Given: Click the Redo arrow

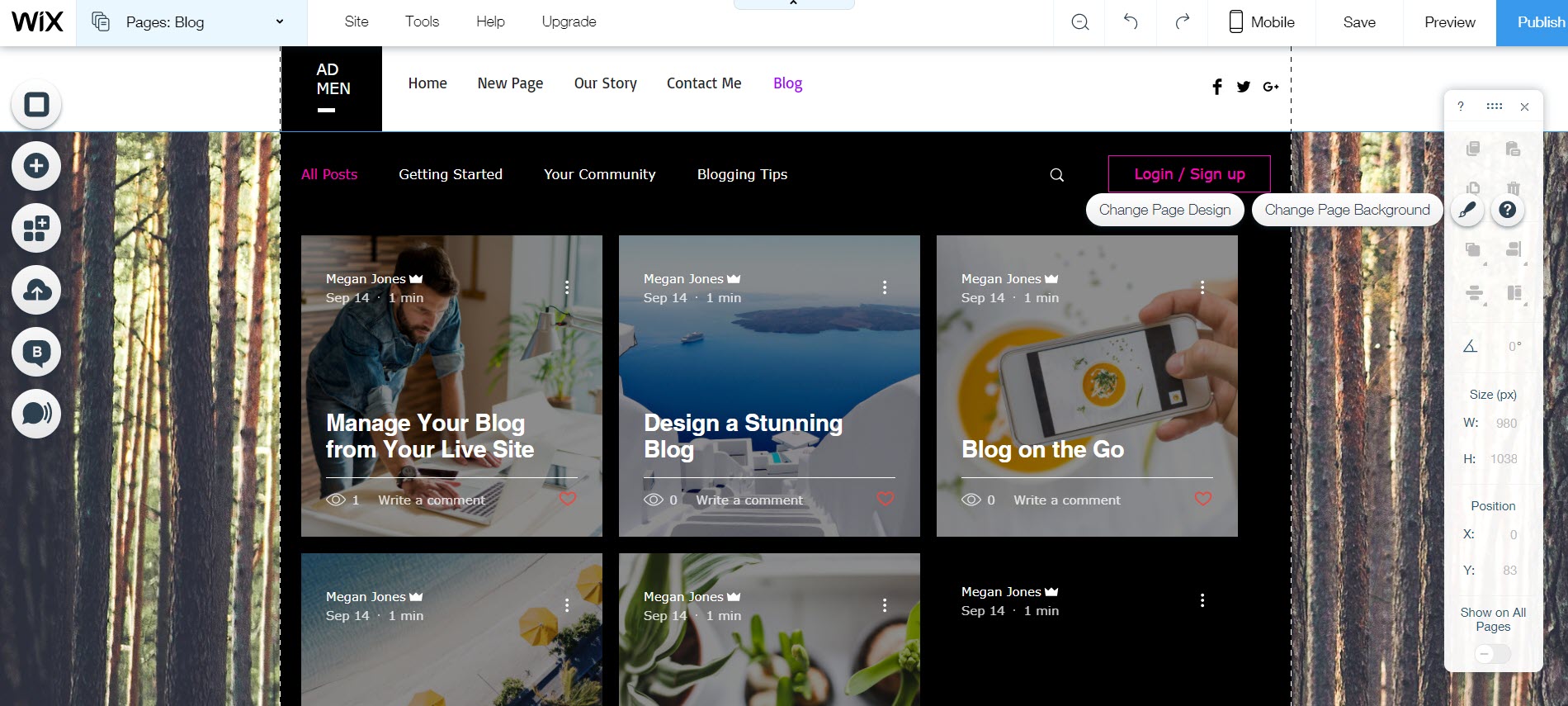Looking at the screenshot, I should [x=1183, y=21].
